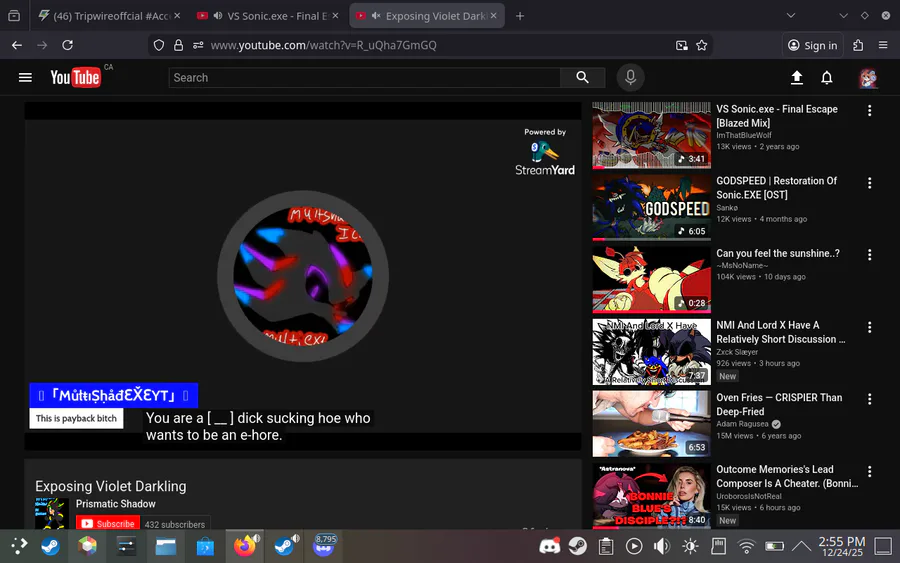The image size is (900, 563).
Task: Launch Firefox from the taskbar
Action: click(245, 545)
